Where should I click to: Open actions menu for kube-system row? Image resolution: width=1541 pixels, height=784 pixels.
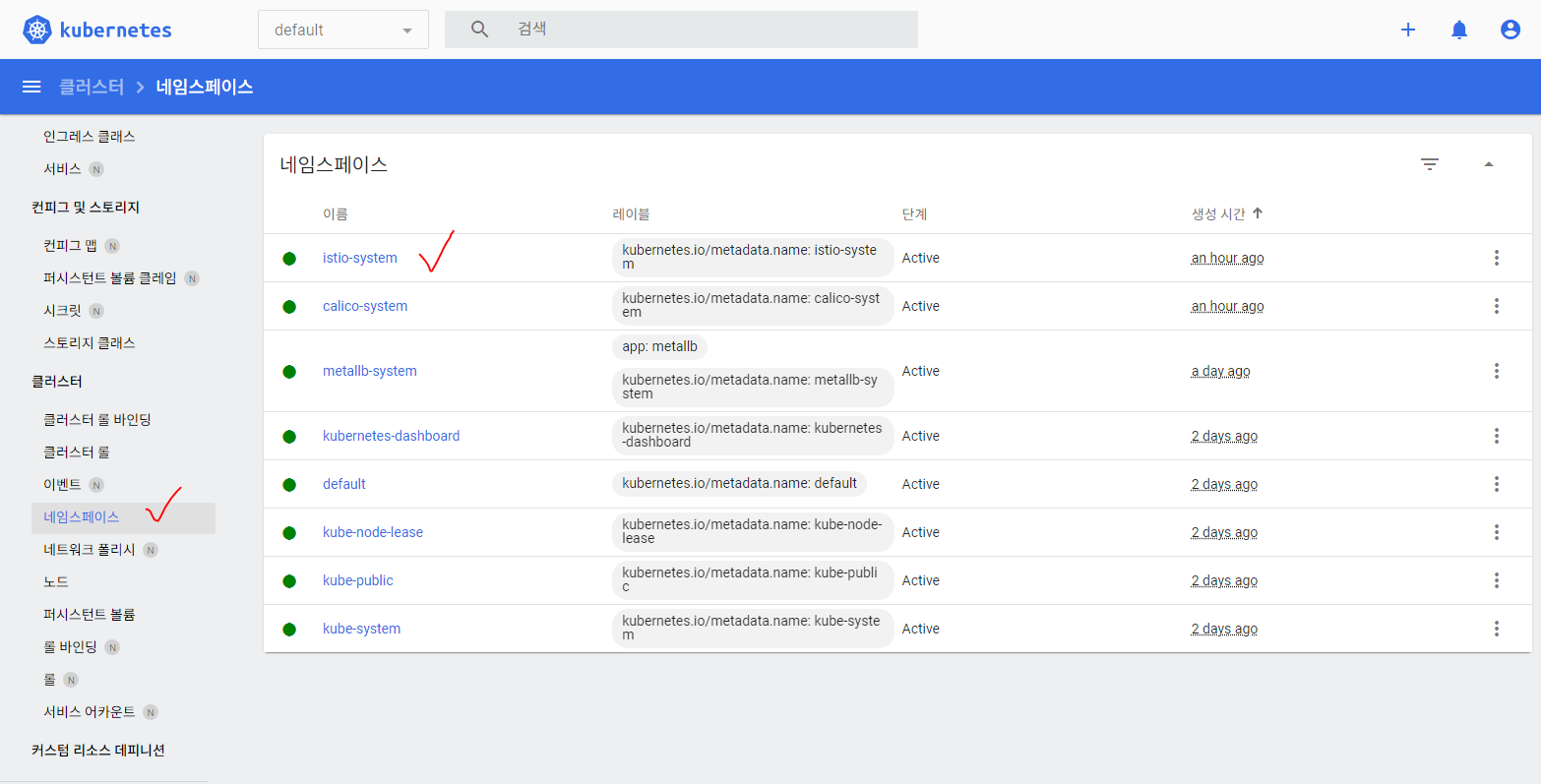coord(1497,629)
